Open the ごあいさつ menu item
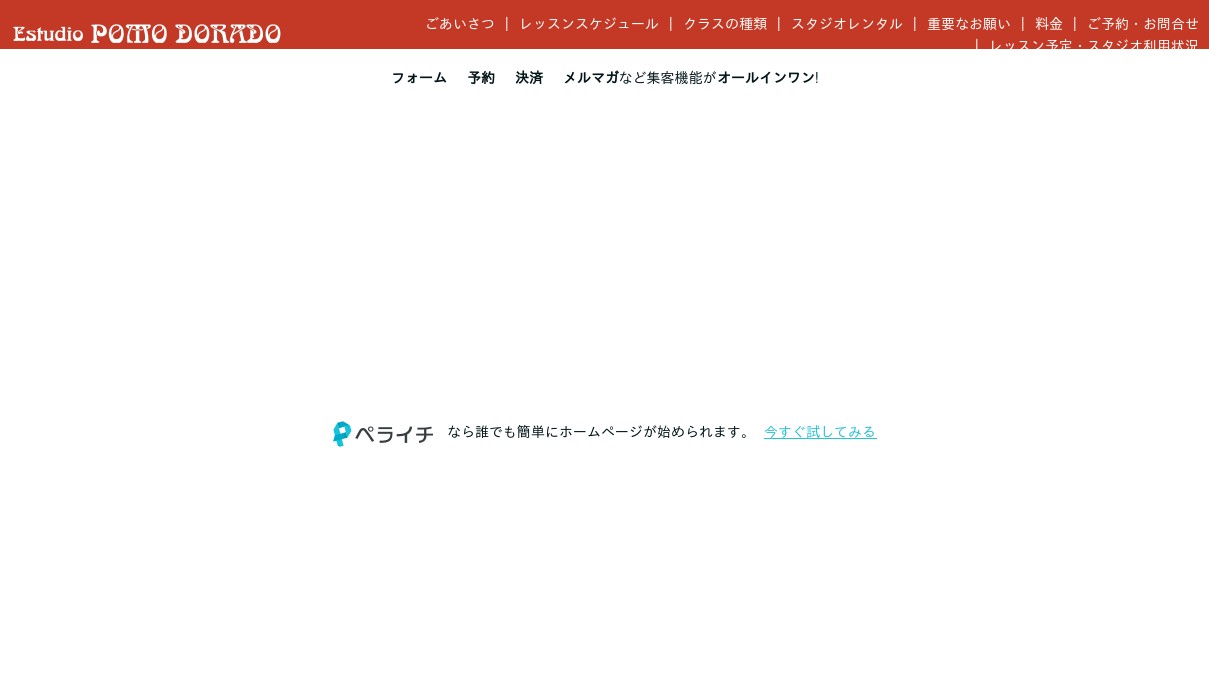Image resolution: width=1209 pixels, height=678 pixels. coord(460,24)
